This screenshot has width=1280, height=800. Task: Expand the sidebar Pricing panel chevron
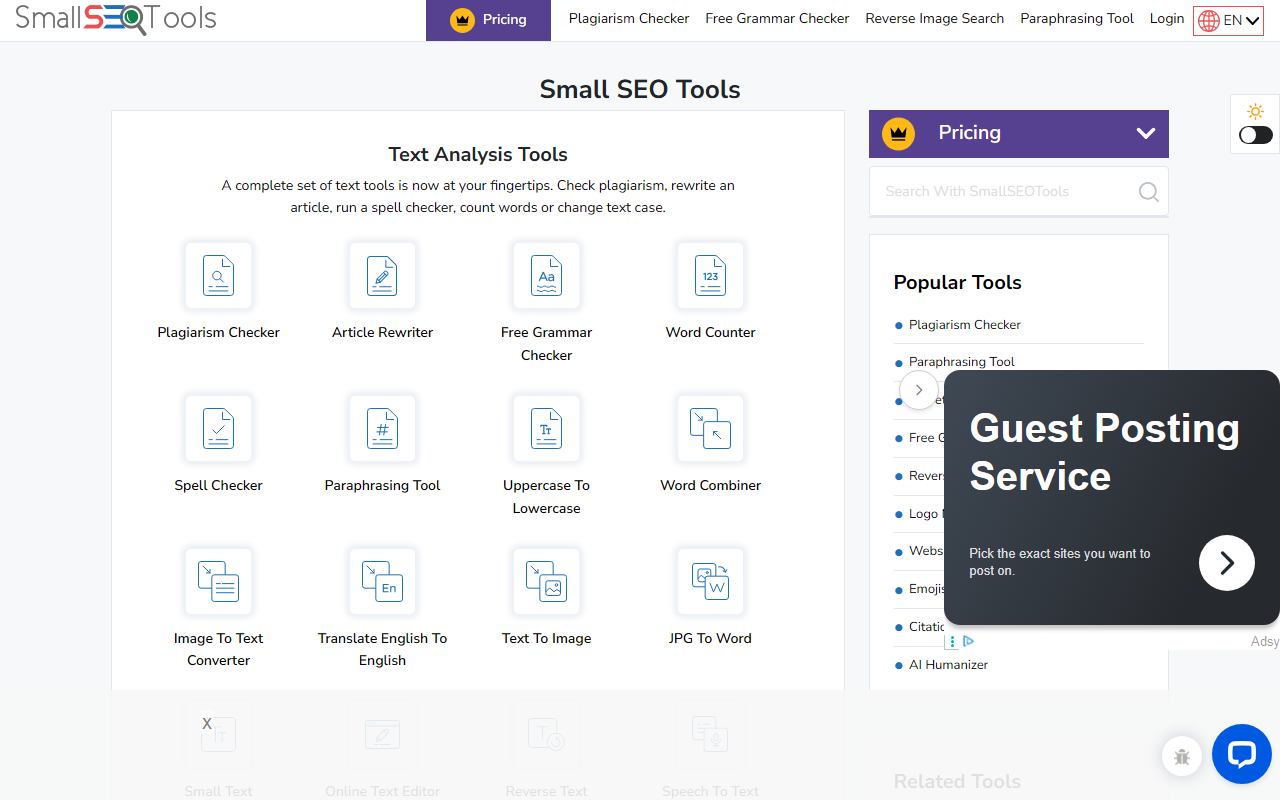[x=1146, y=133]
